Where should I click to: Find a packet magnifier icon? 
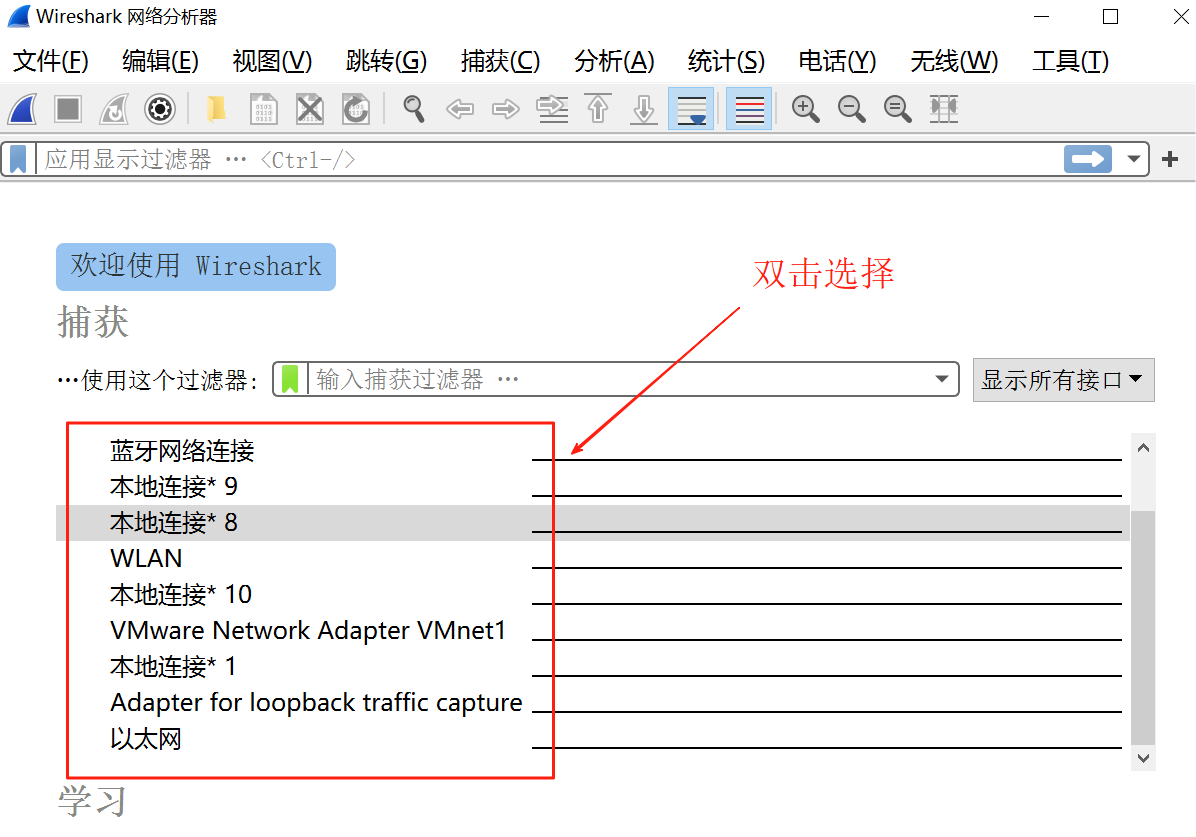(413, 109)
